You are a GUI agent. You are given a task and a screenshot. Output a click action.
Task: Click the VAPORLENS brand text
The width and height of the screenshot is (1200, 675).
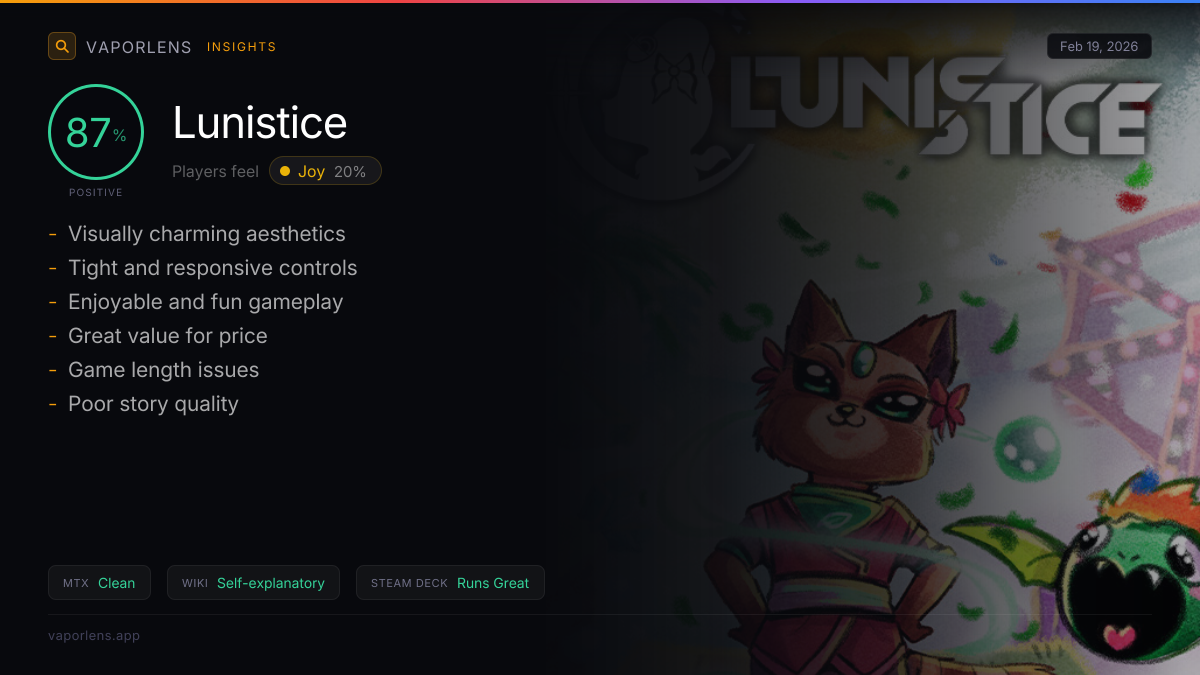(139, 47)
